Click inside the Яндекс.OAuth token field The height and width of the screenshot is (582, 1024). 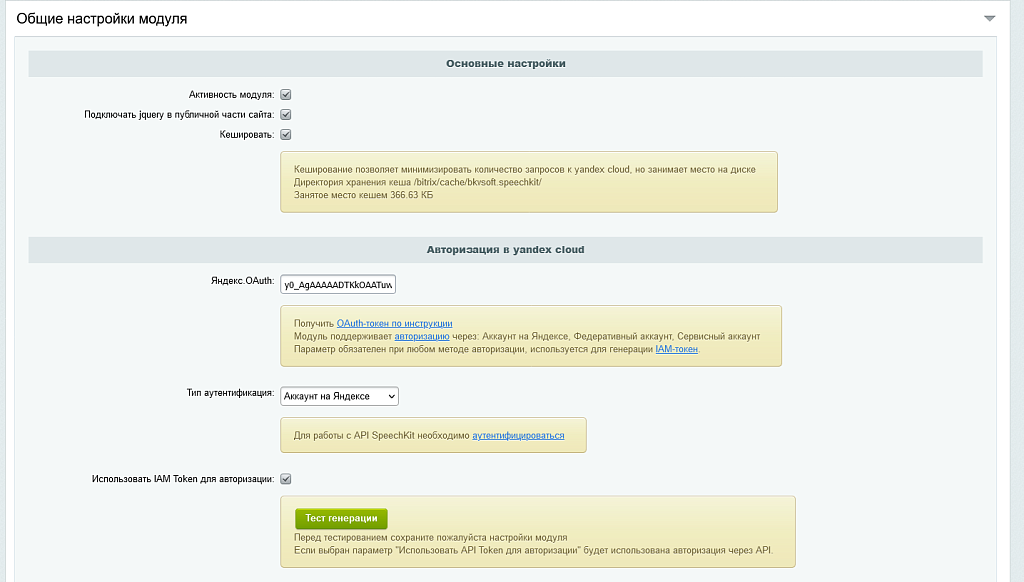338,284
